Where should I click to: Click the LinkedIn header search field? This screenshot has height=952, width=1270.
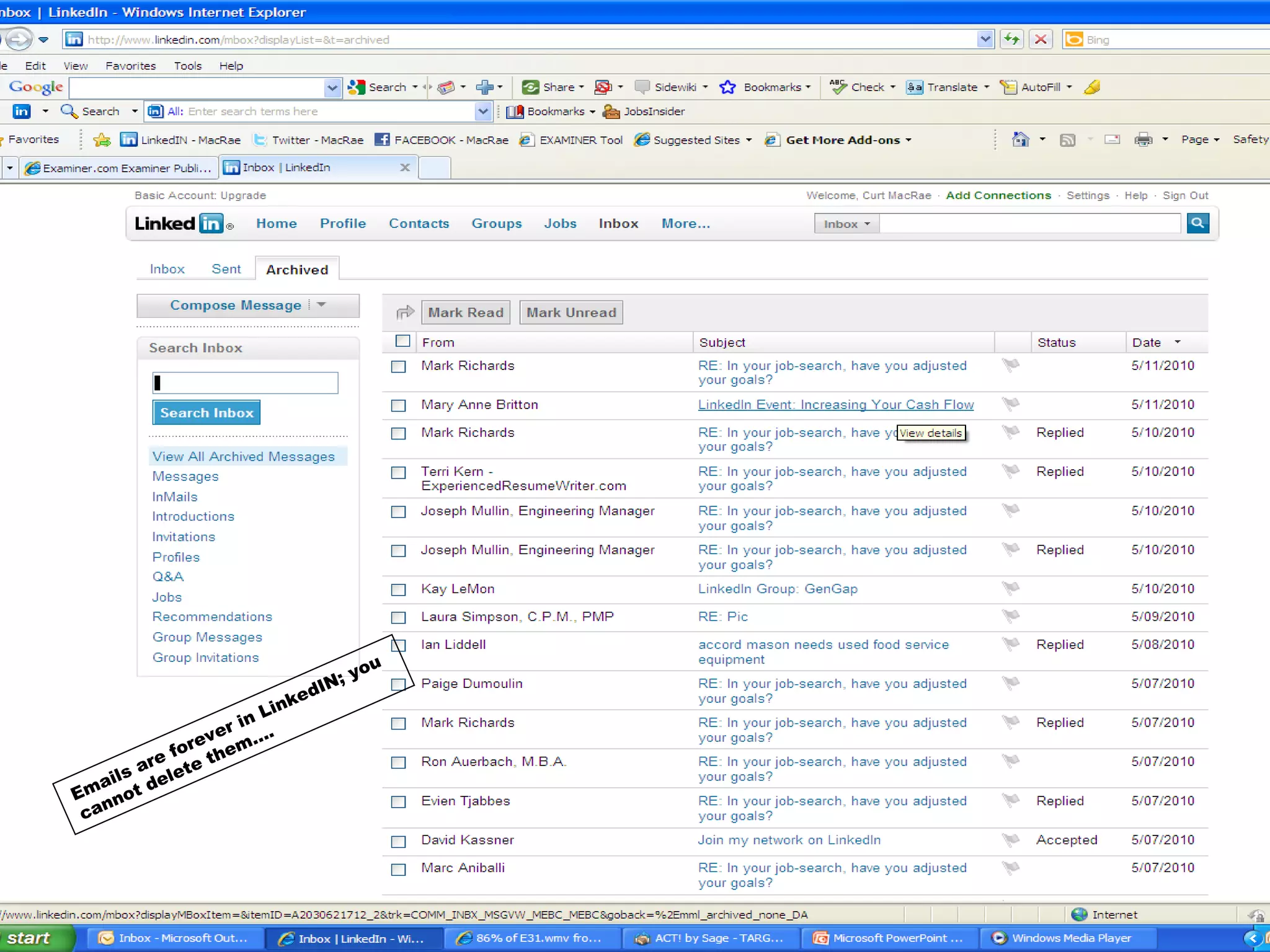(1030, 224)
